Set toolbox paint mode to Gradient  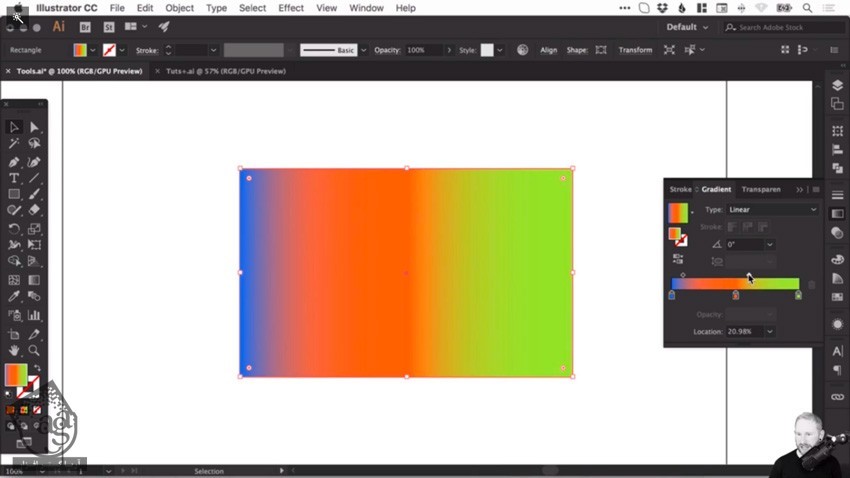click(23, 410)
